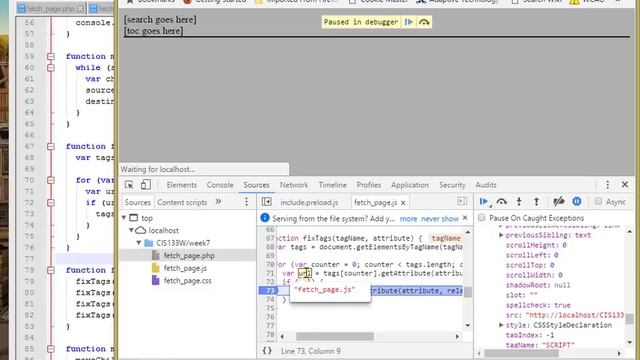
Task: Resume script from Paused in debugger overlay
Action: (409, 22)
